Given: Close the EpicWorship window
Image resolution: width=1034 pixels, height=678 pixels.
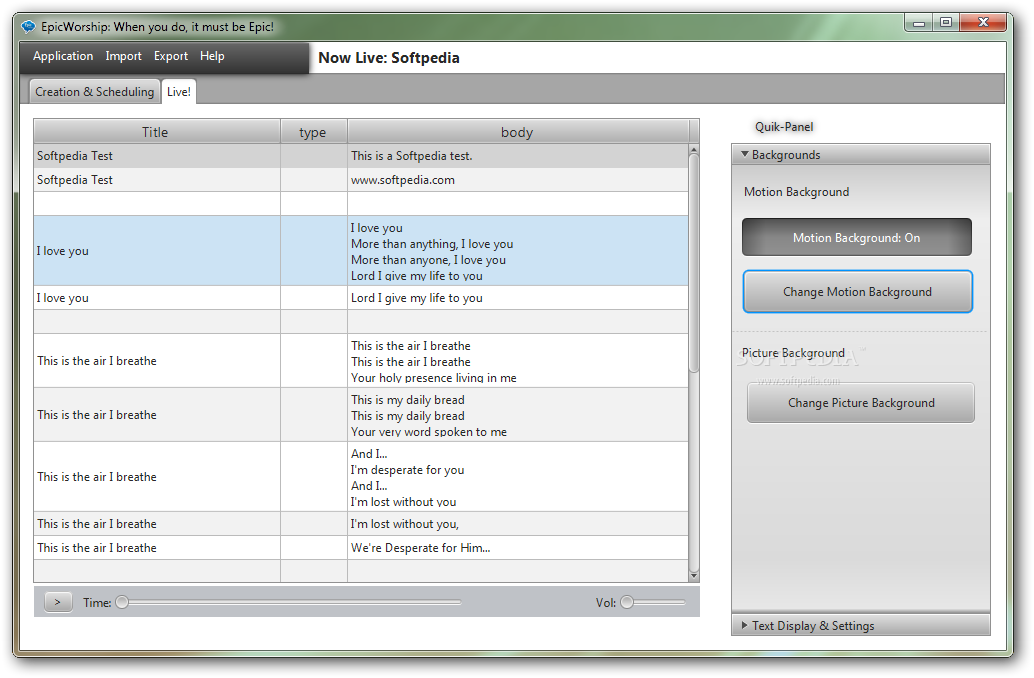Looking at the screenshot, I should 983,23.
